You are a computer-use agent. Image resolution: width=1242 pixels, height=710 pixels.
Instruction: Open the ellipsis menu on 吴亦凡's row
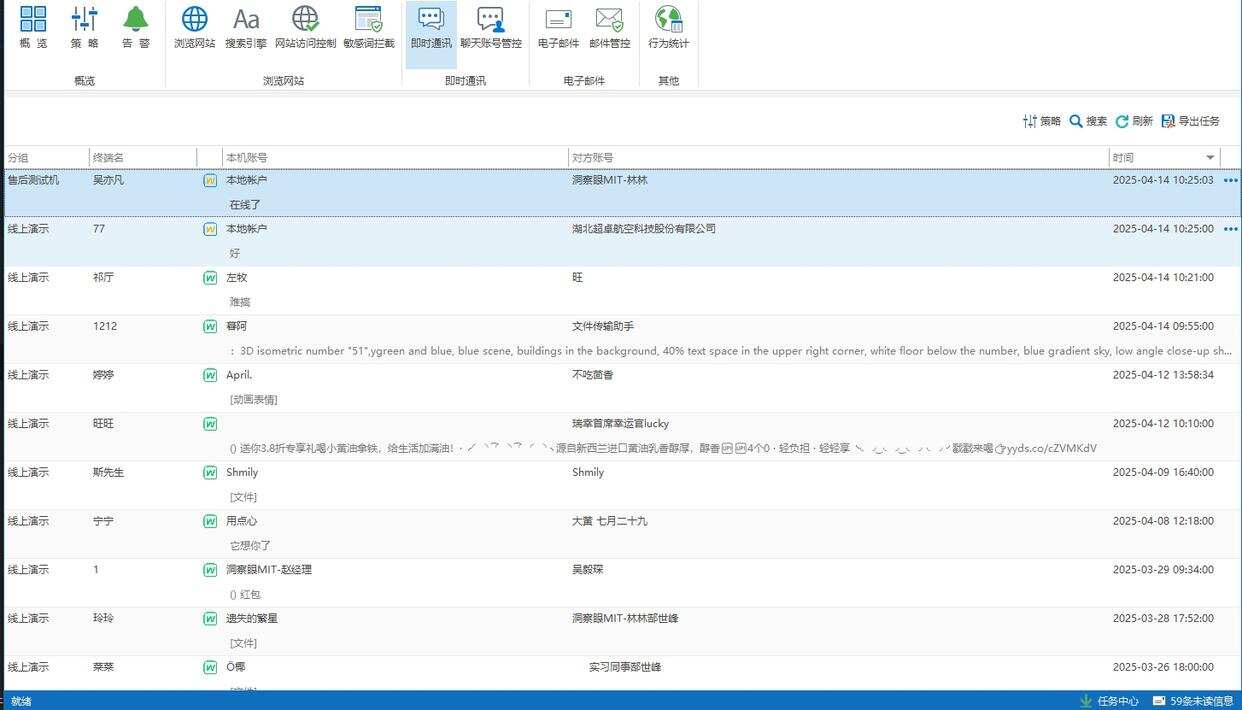click(x=1231, y=181)
